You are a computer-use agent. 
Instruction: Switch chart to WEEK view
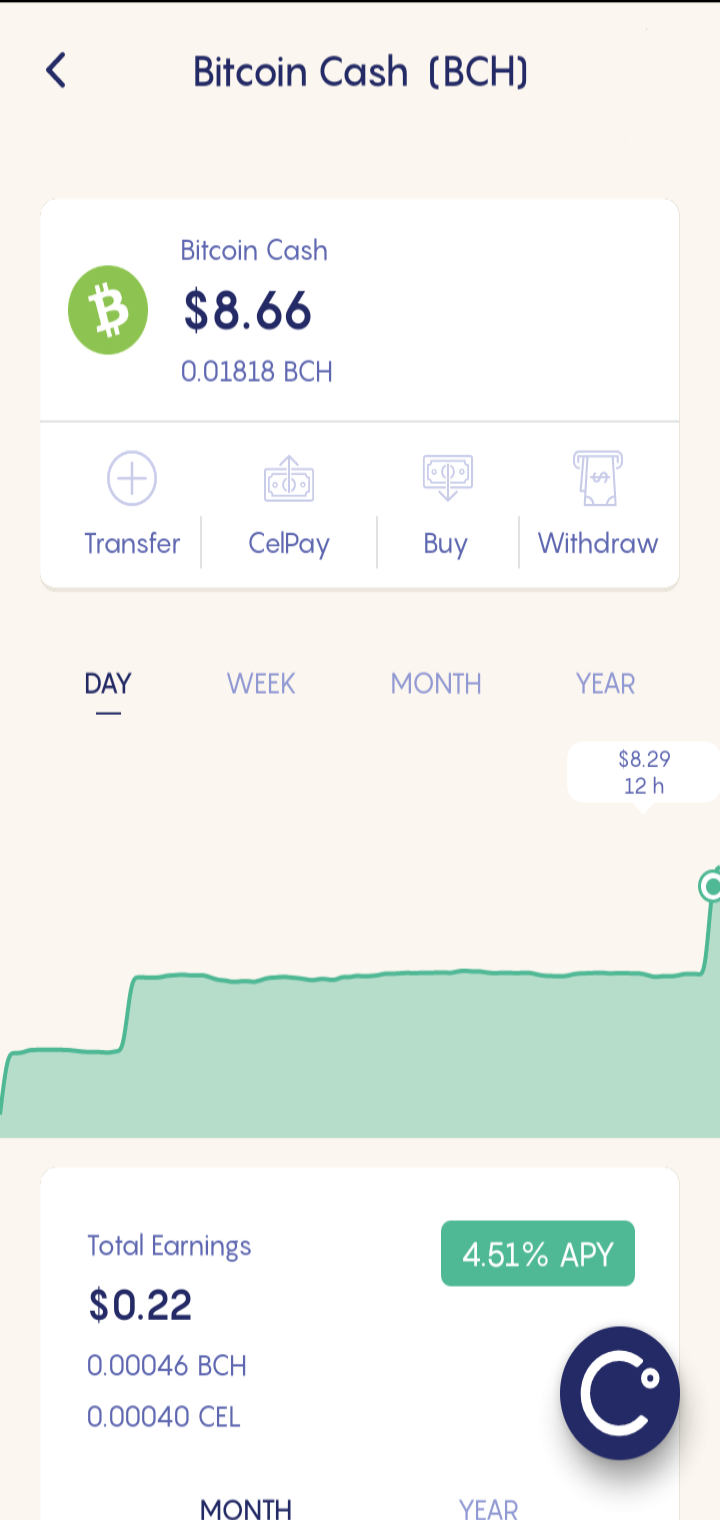click(261, 684)
